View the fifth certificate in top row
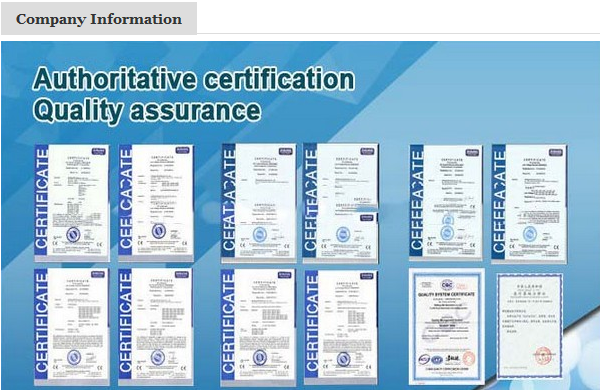Screen dimensions: 600x390 (x=446, y=203)
